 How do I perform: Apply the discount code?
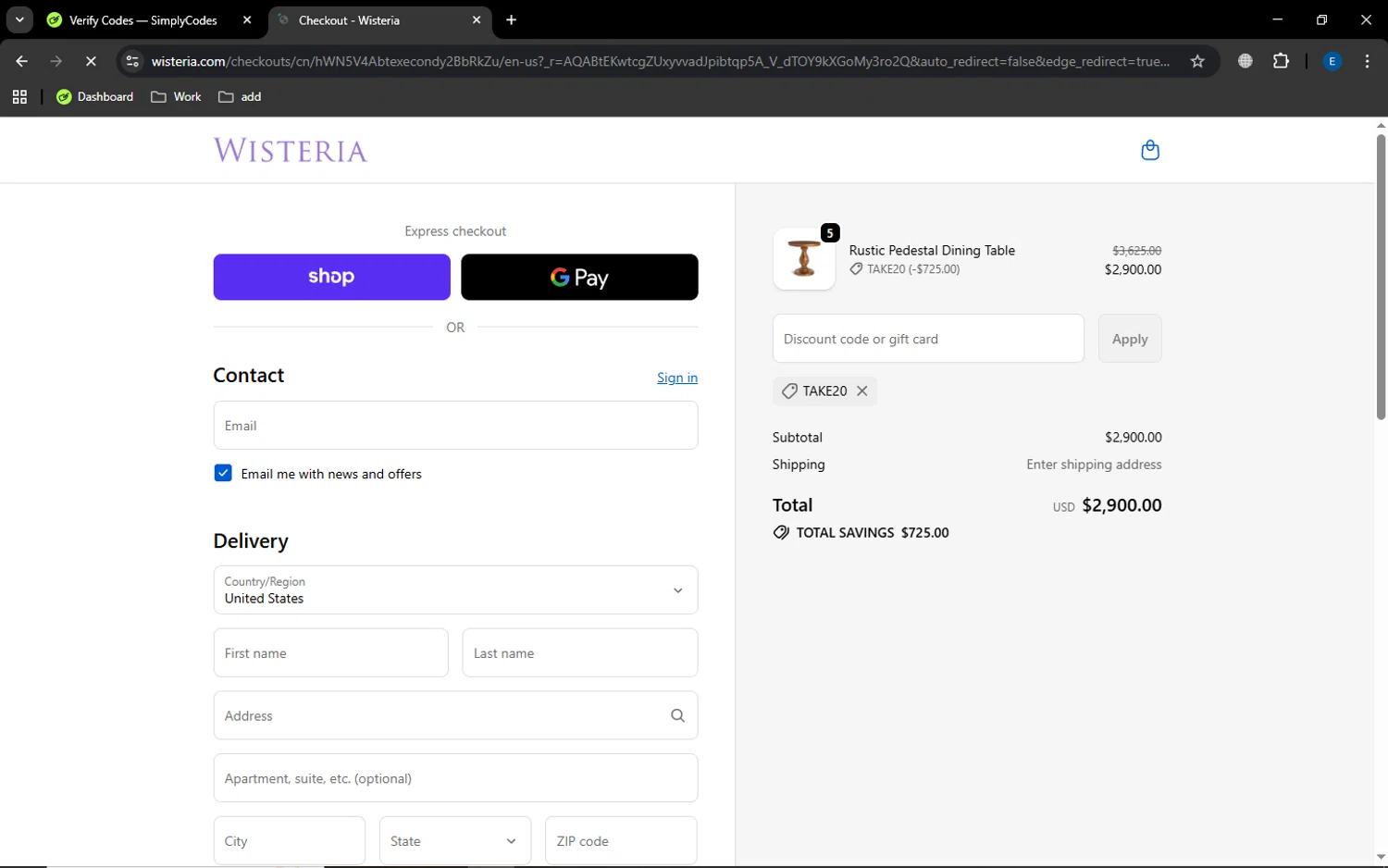pos(1130,339)
